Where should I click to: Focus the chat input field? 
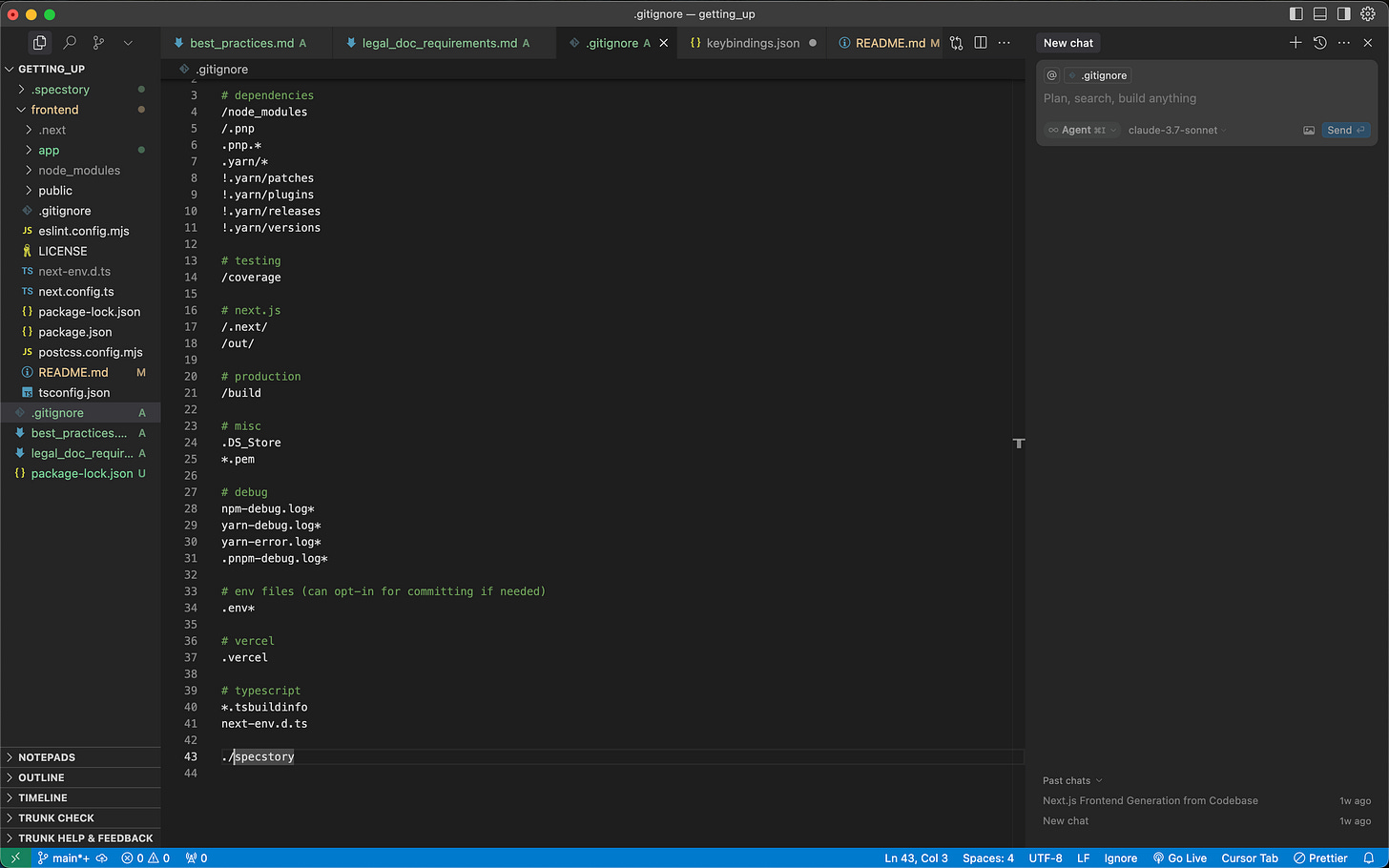(1206, 98)
